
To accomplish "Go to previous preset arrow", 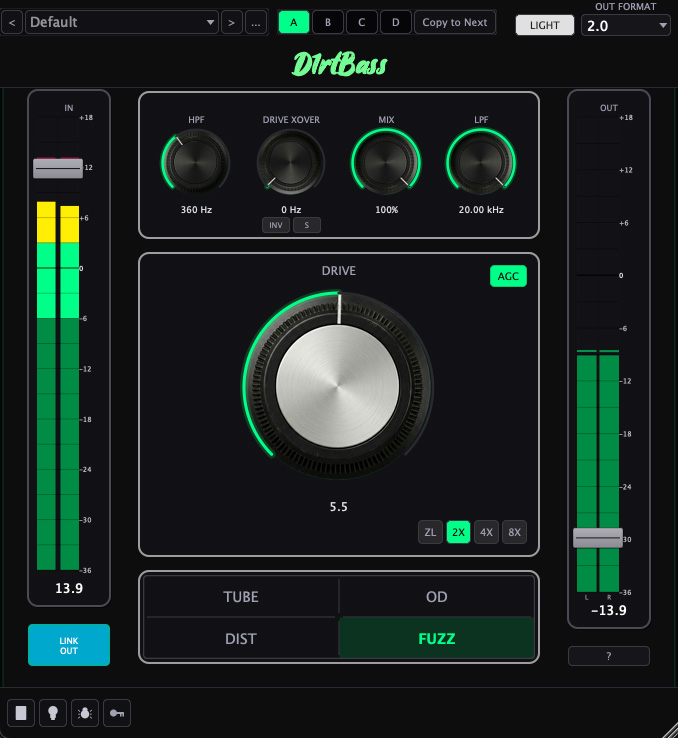I will point(13,22).
